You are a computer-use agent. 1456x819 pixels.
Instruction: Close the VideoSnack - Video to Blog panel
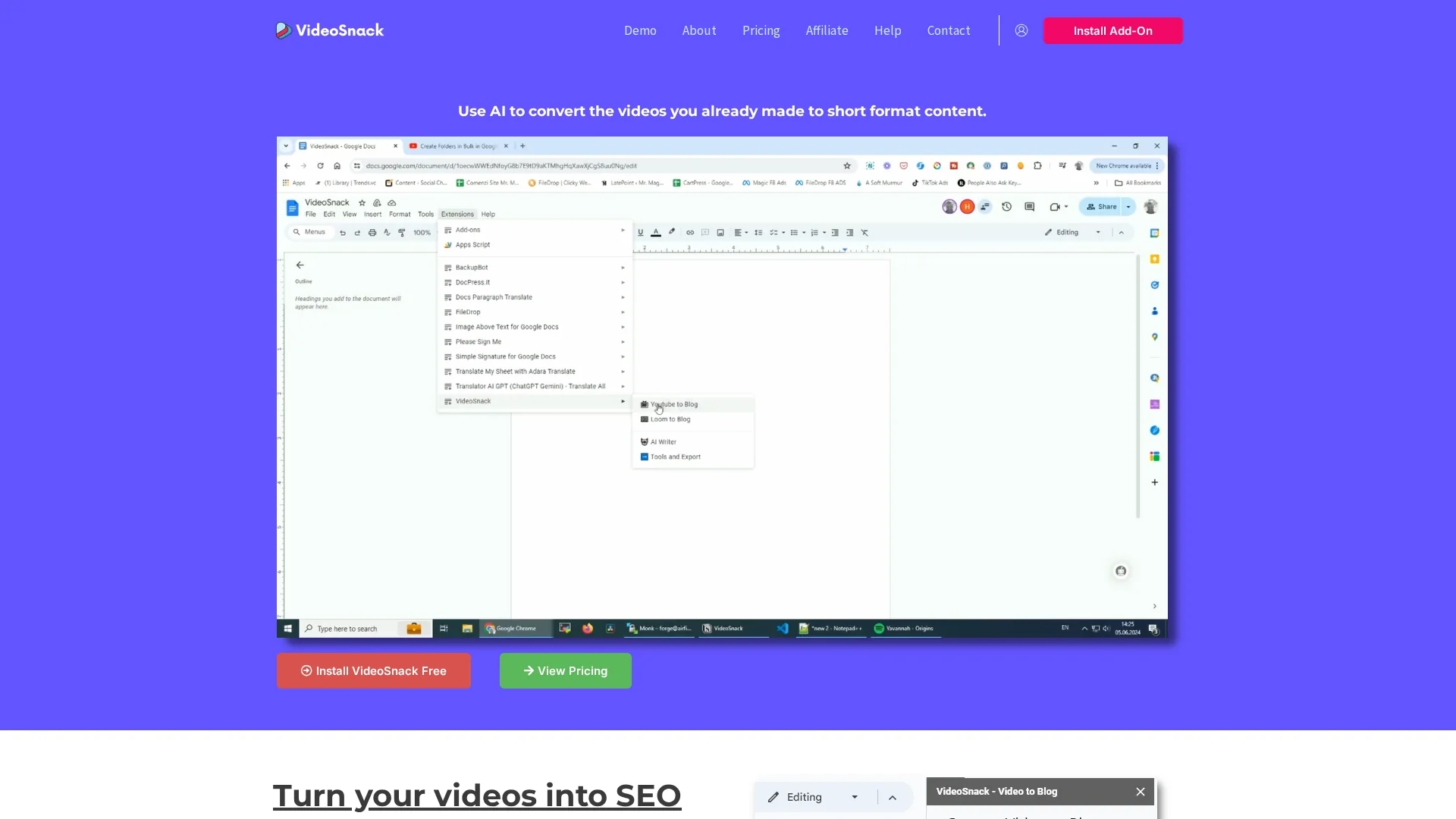[1141, 791]
